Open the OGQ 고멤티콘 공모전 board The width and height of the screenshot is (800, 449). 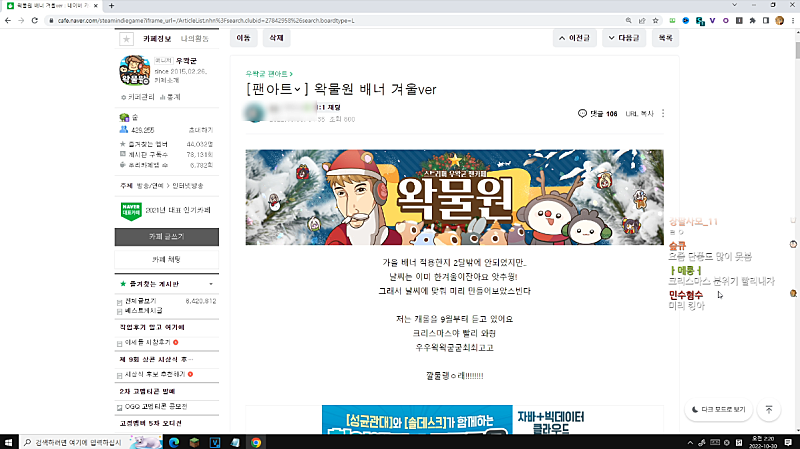click(x=156, y=407)
